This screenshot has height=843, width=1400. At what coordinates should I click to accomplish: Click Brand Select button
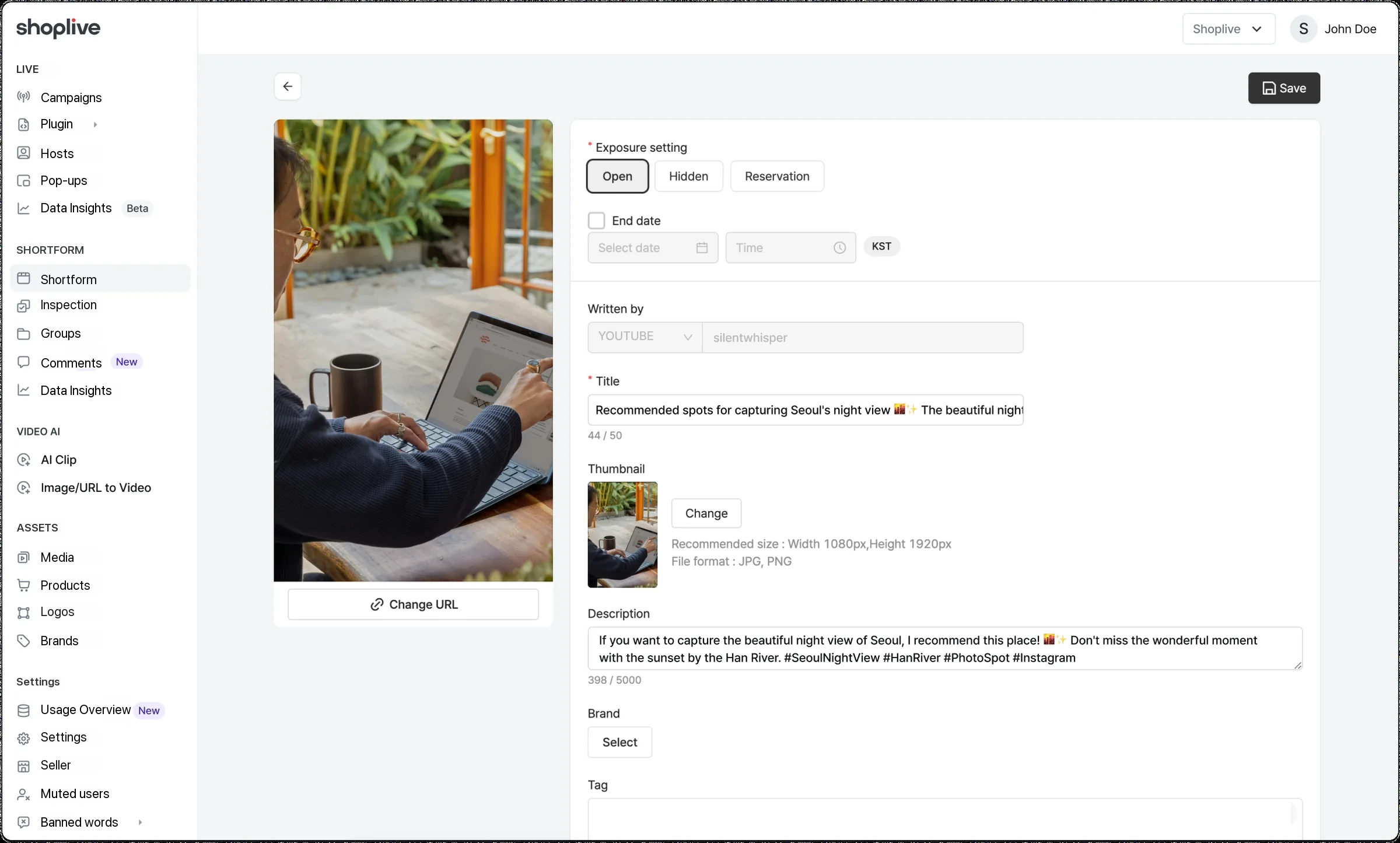(x=619, y=742)
